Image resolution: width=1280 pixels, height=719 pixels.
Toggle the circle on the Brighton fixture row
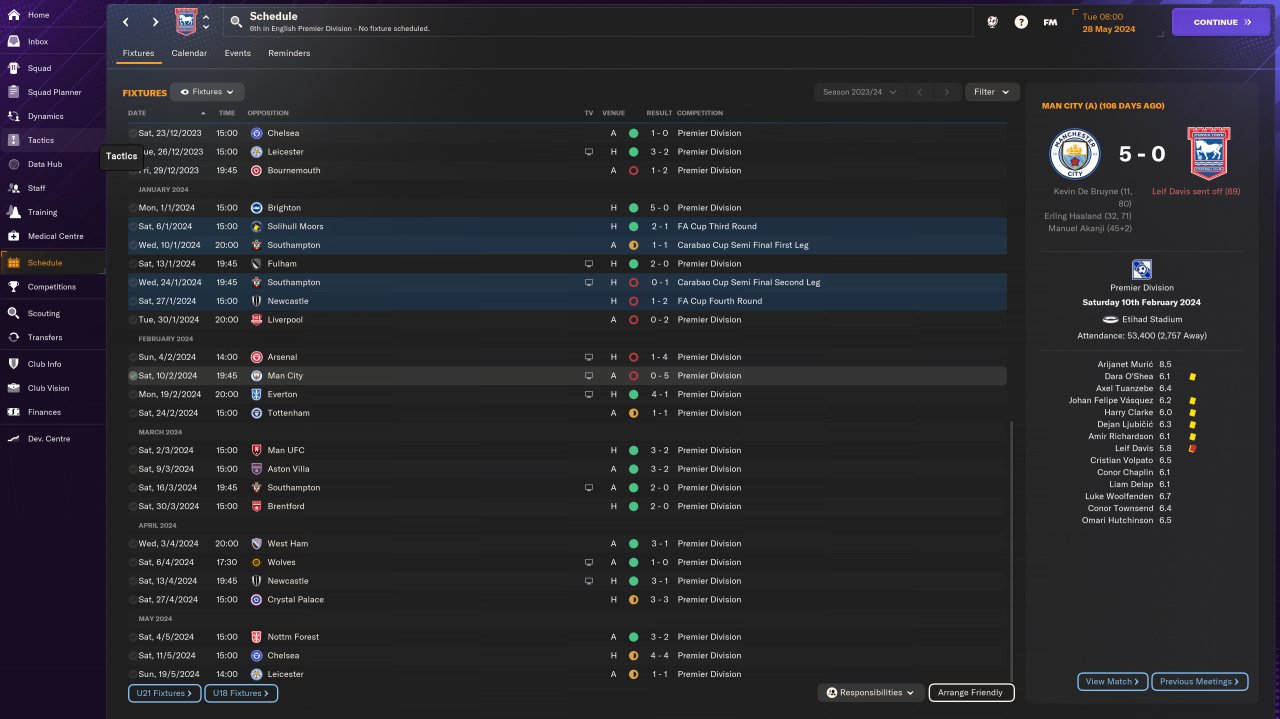coord(133,208)
